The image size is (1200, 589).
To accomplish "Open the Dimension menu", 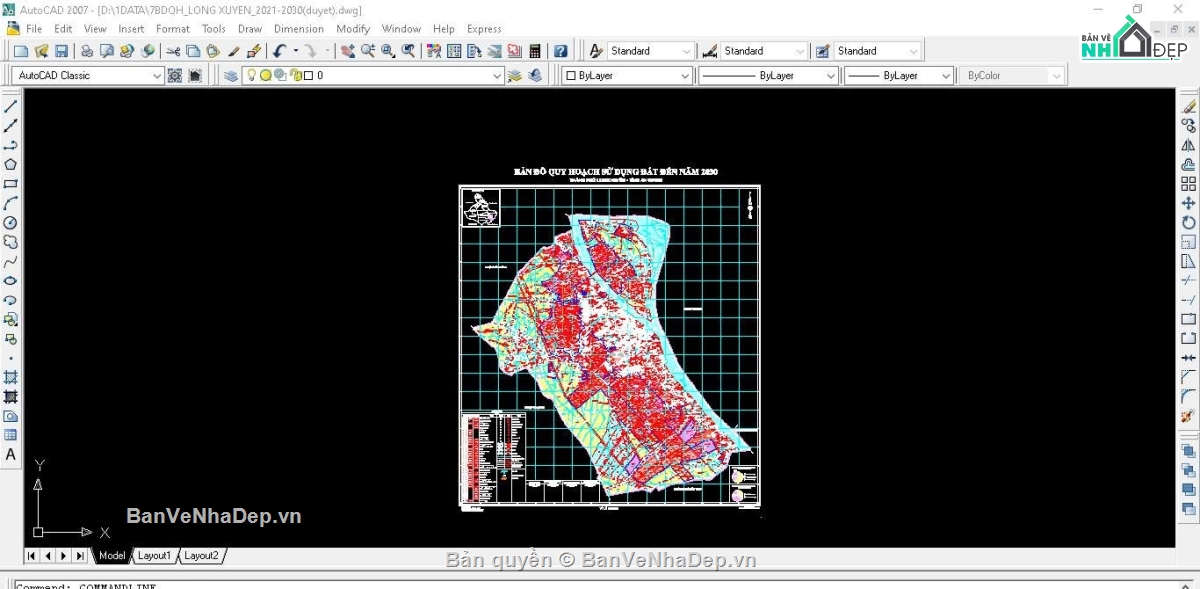I will pos(298,29).
